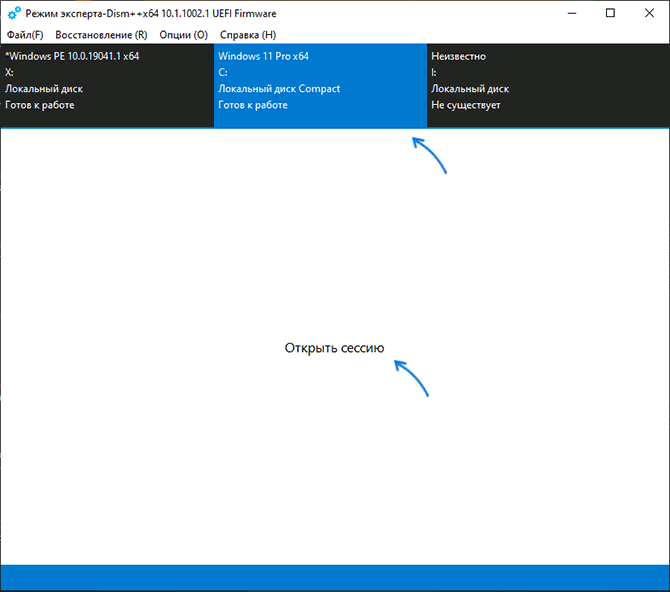The height and width of the screenshot is (592, 670).
Task: Open the Справка (H) menu
Action: (248, 35)
